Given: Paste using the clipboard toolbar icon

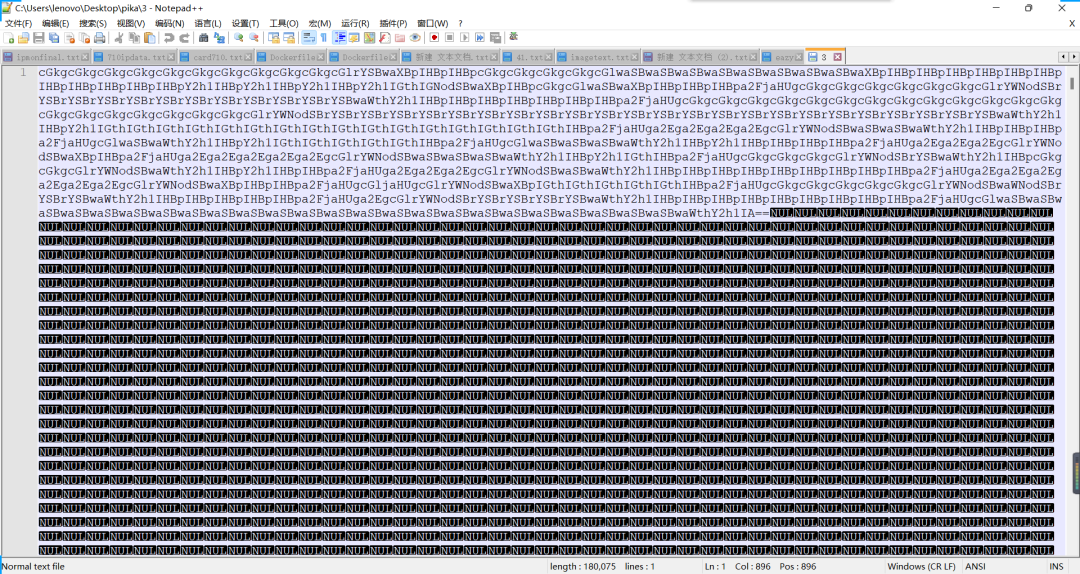Looking at the screenshot, I should point(149,38).
